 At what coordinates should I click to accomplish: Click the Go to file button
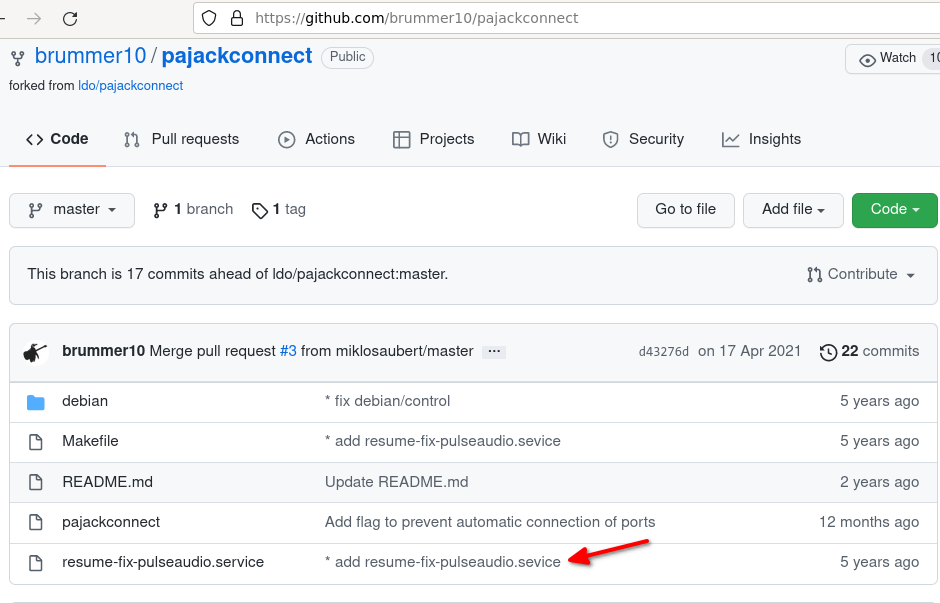click(685, 210)
